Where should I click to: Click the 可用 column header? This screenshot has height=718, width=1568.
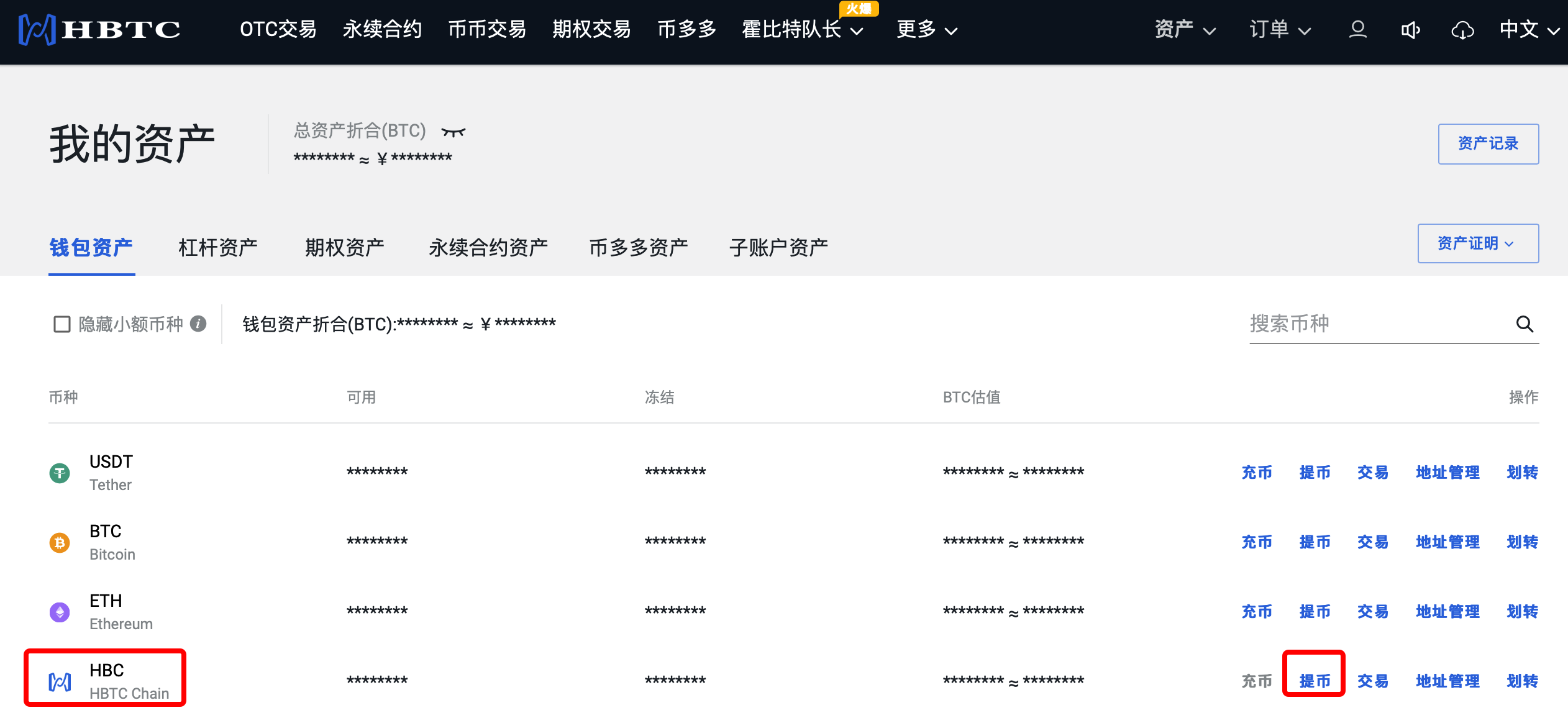pos(362,398)
